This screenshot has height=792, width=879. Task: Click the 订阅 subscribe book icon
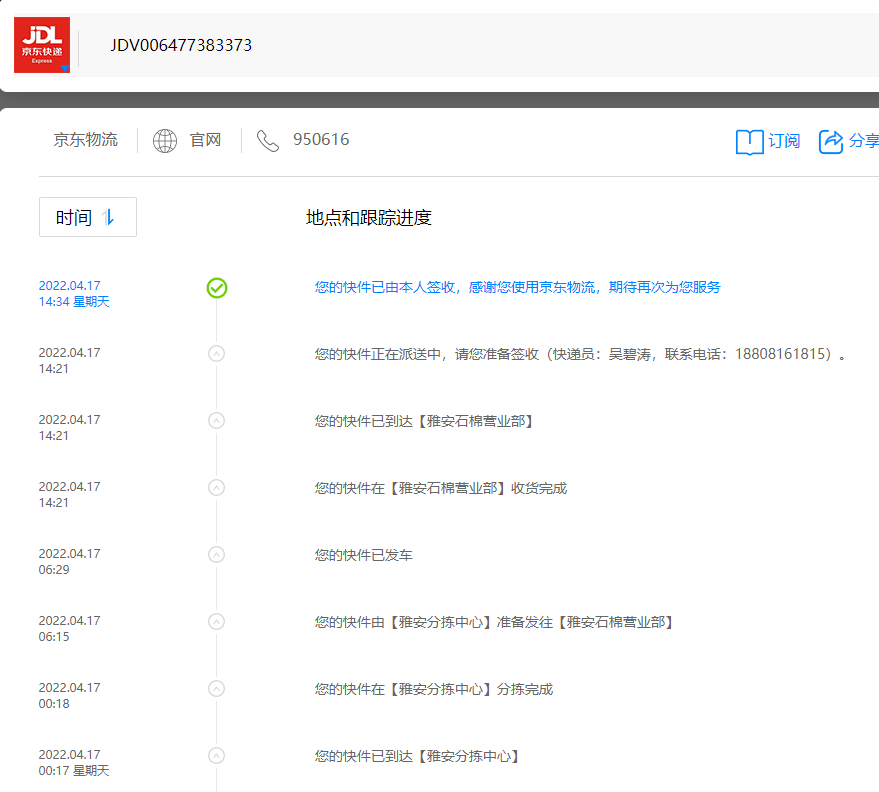click(x=750, y=142)
